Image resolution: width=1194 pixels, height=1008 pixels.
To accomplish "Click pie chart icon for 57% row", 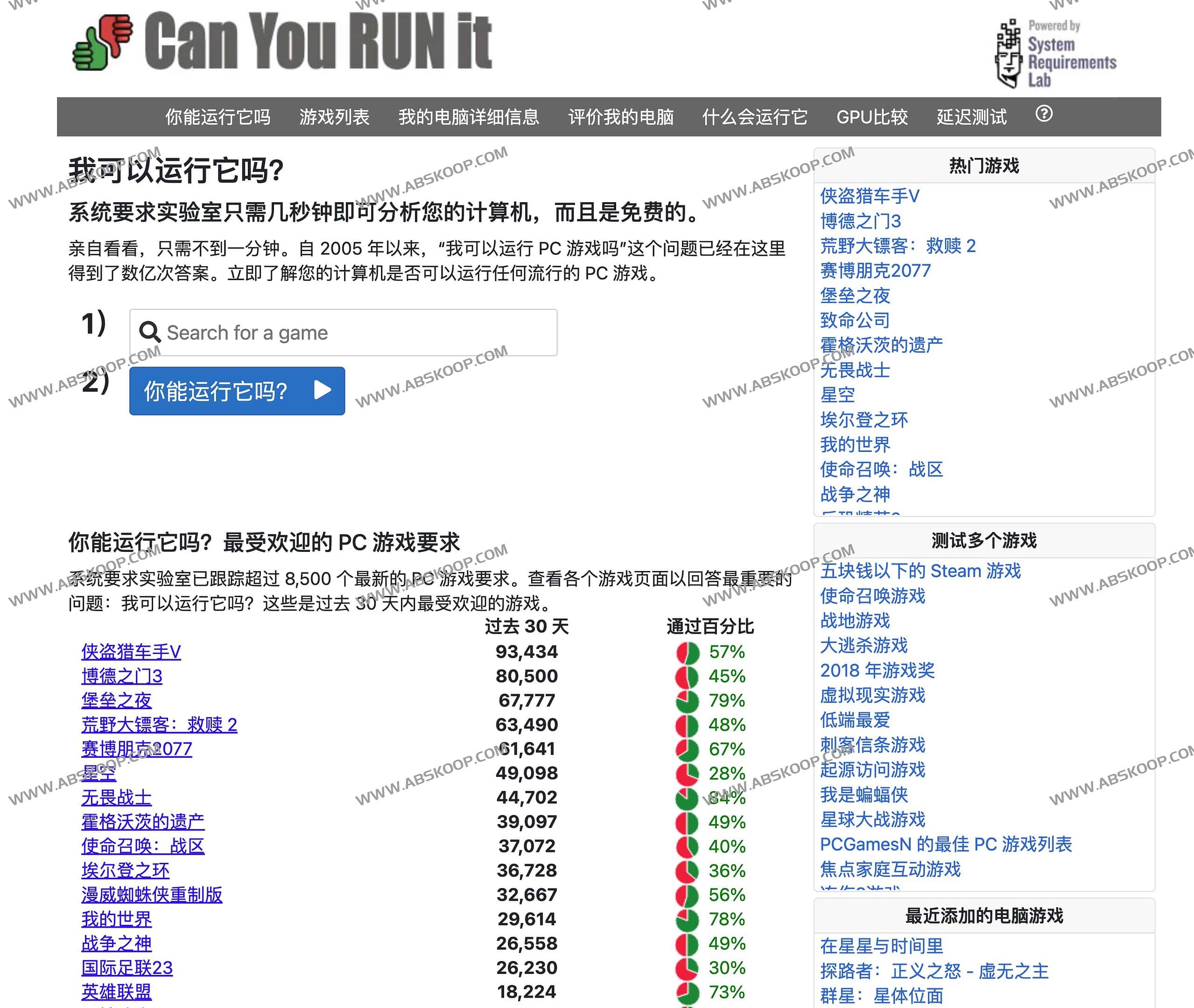I will (687, 653).
